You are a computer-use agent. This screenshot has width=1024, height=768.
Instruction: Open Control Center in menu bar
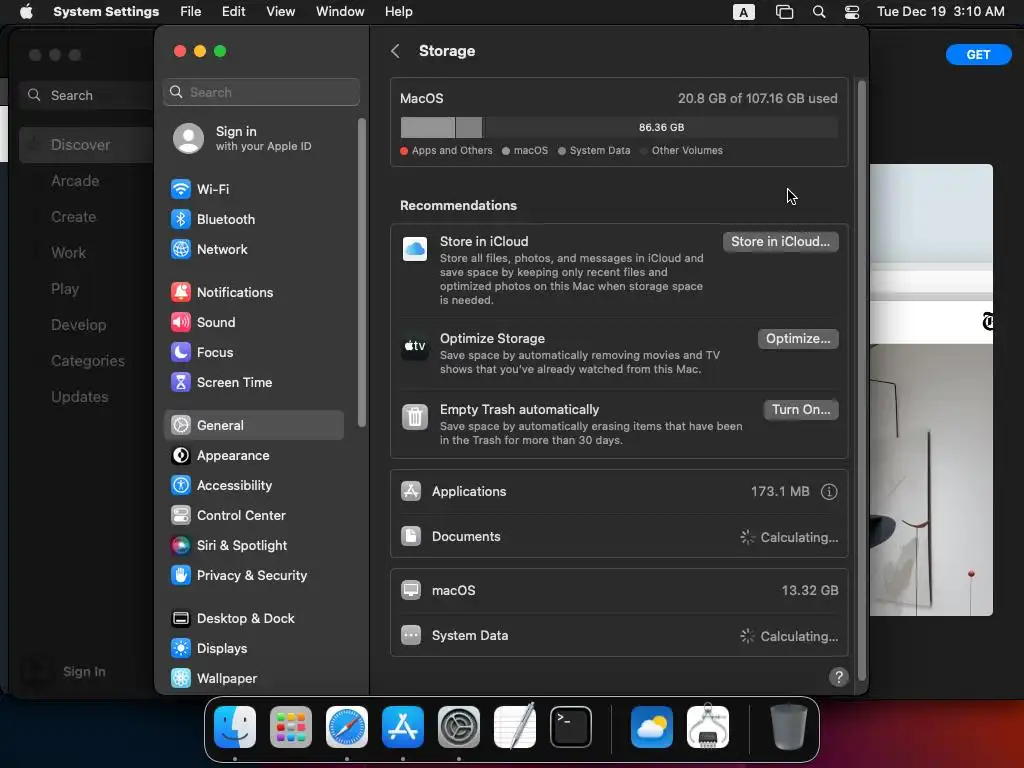click(x=852, y=12)
